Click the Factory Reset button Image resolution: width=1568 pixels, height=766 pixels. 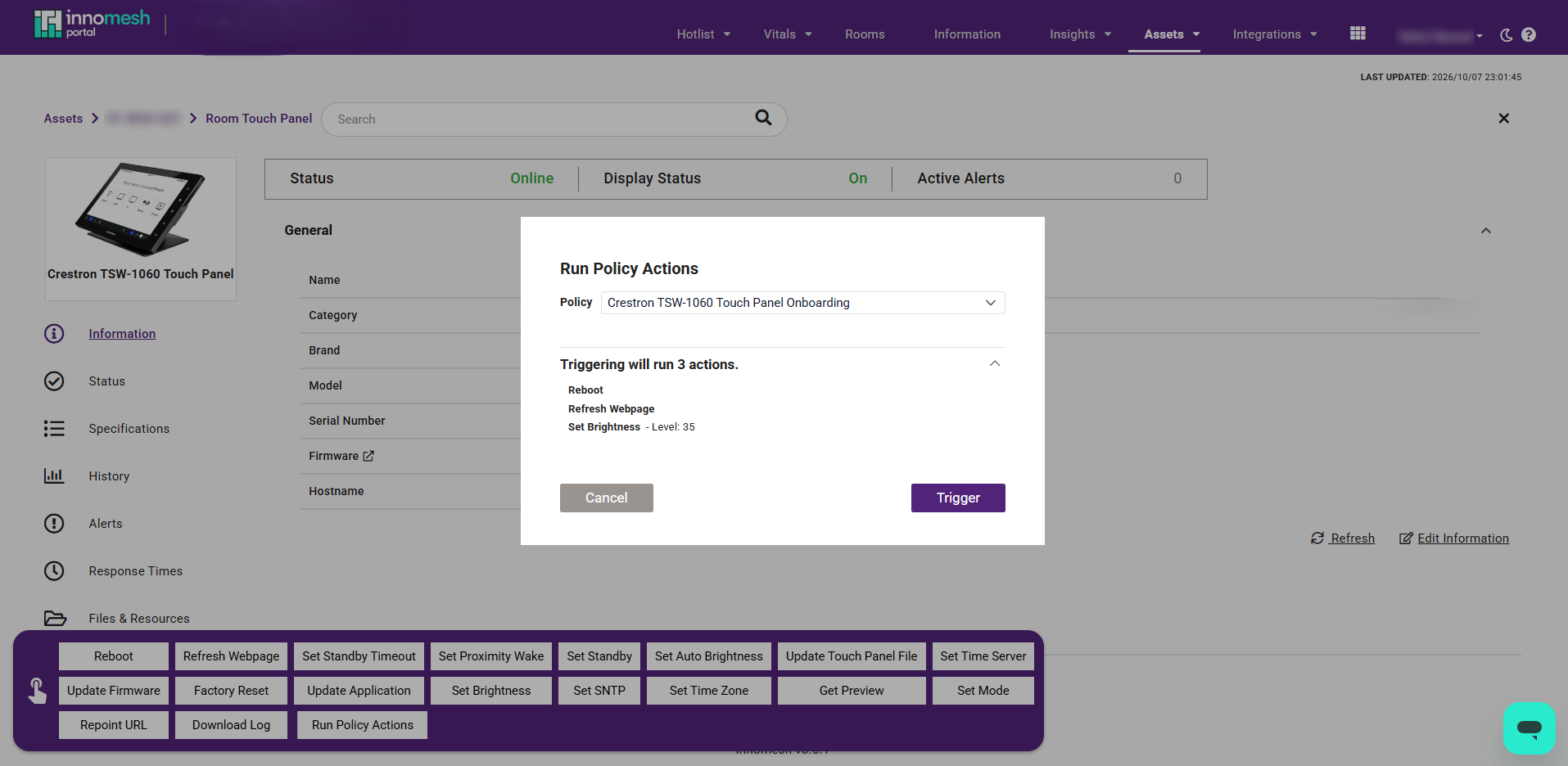click(x=231, y=691)
